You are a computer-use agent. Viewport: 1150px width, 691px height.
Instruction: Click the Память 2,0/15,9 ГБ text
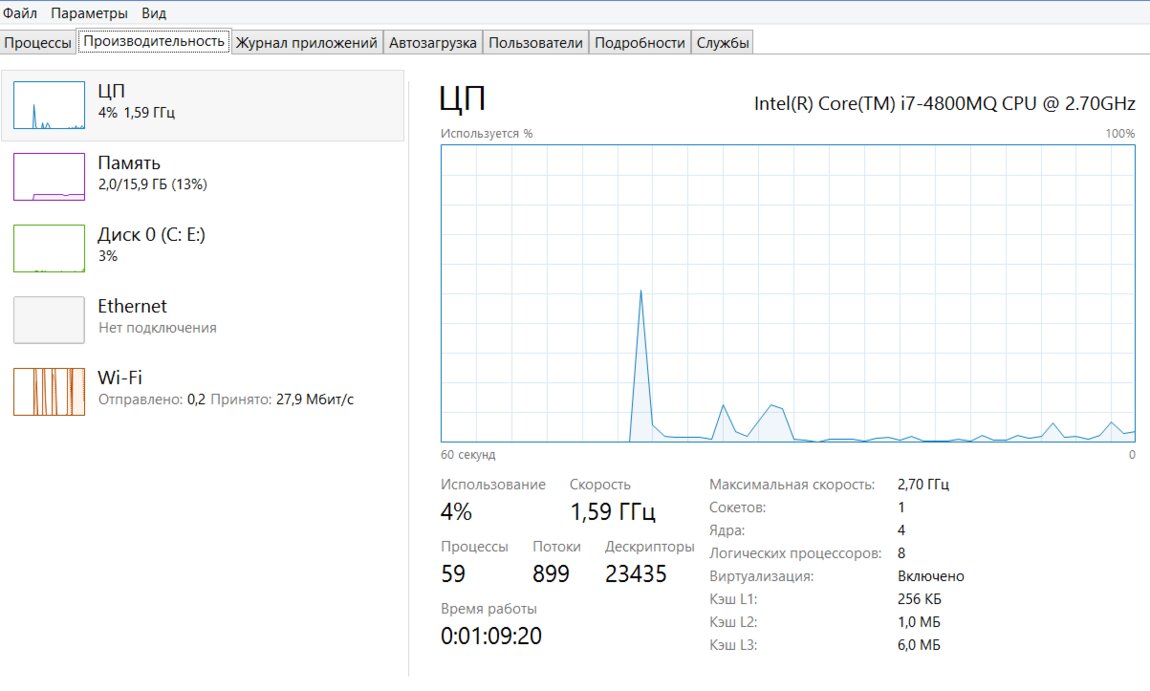[152, 185]
